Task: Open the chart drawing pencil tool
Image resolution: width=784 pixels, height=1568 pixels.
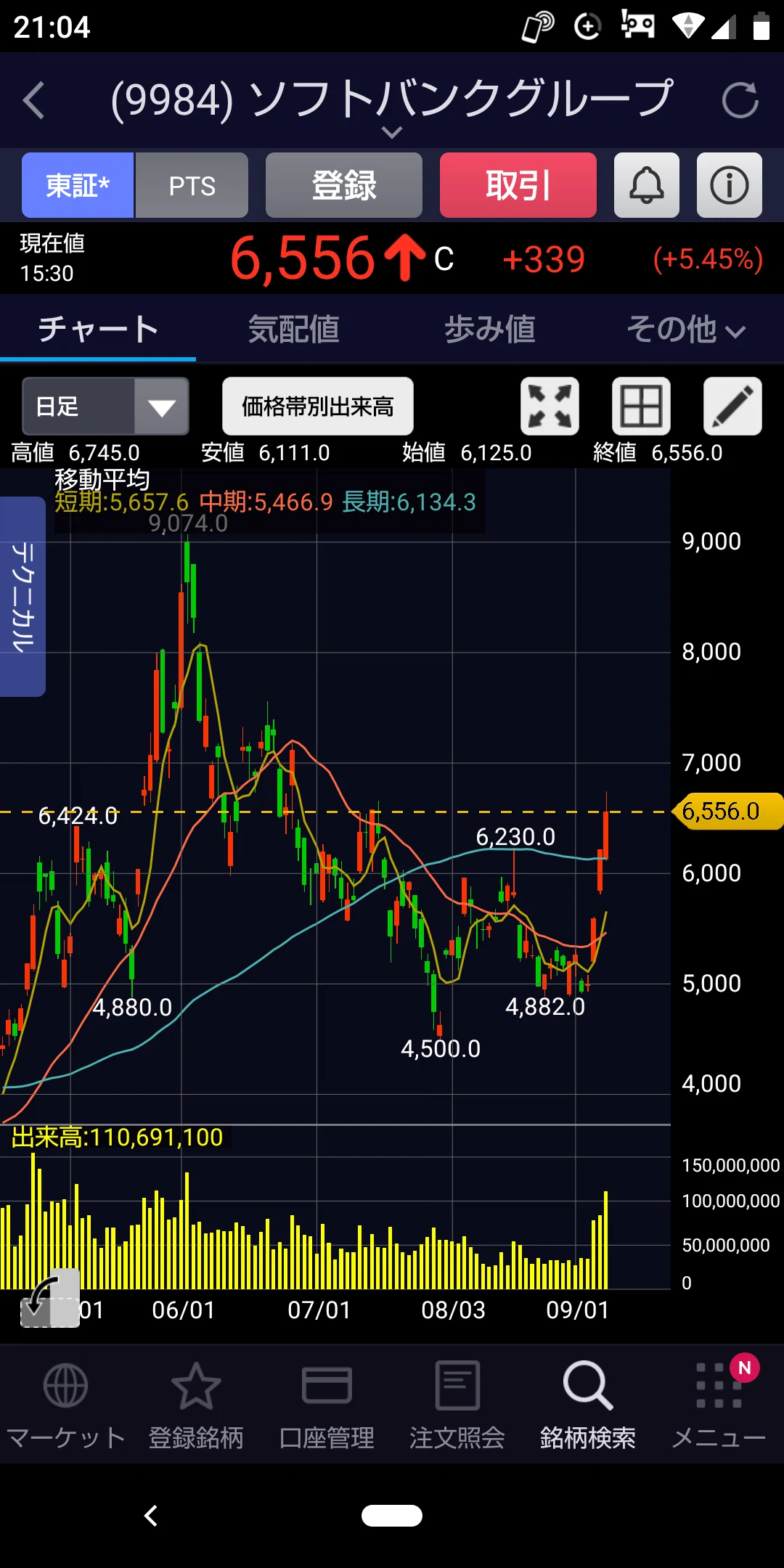Action: pos(732,406)
